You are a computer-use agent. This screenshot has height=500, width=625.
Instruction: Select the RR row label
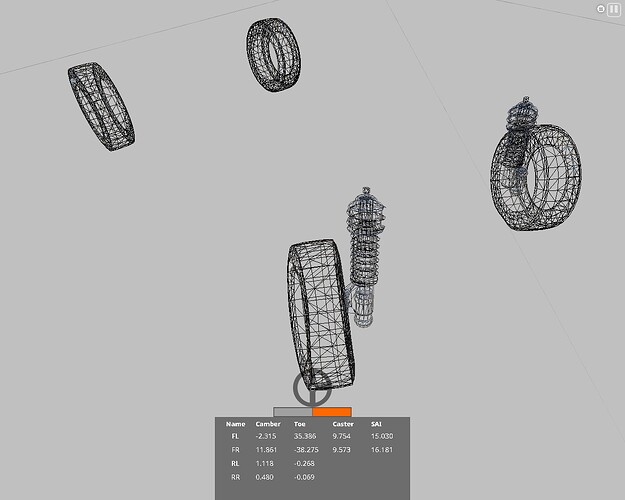[x=235, y=478]
